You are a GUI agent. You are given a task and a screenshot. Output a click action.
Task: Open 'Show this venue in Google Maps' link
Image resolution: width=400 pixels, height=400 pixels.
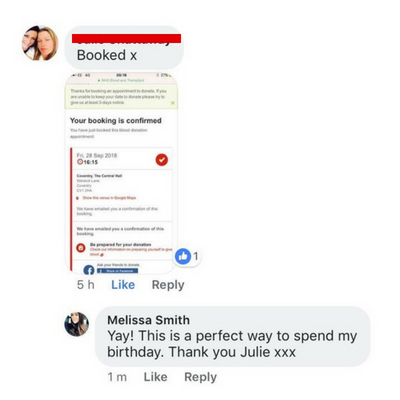click(109, 198)
